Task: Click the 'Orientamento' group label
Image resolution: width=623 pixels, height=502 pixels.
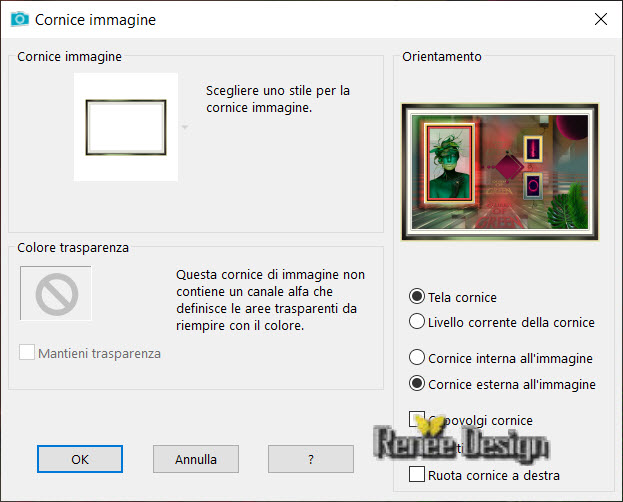Action: click(x=441, y=57)
